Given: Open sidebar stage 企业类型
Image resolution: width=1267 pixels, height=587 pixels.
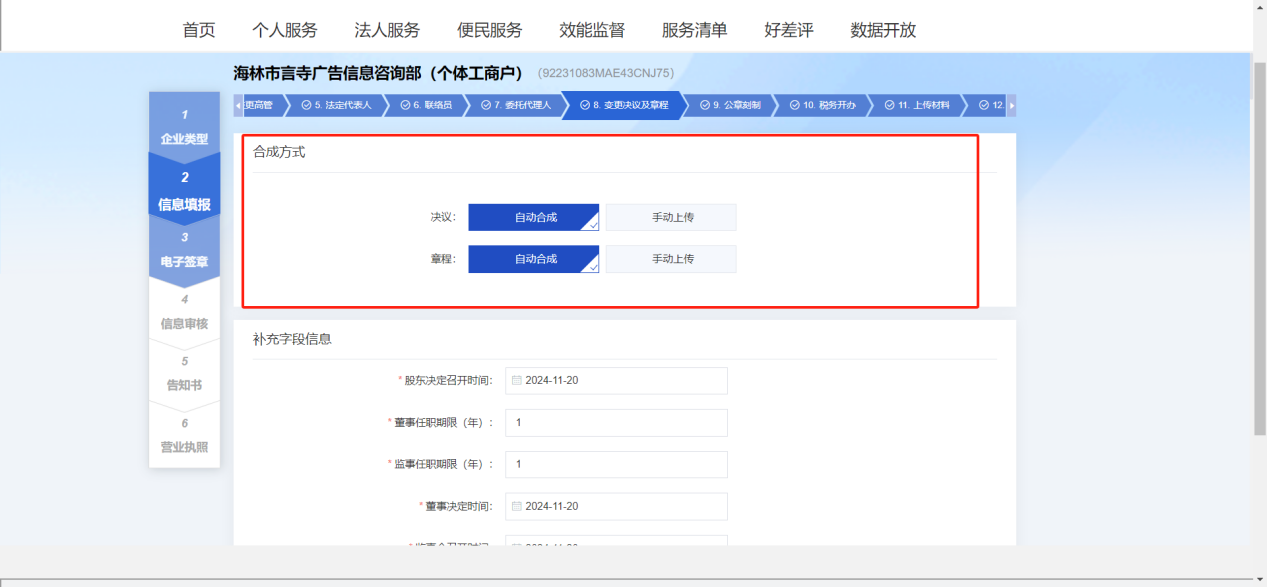Looking at the screenshot, I should point(184,128).
